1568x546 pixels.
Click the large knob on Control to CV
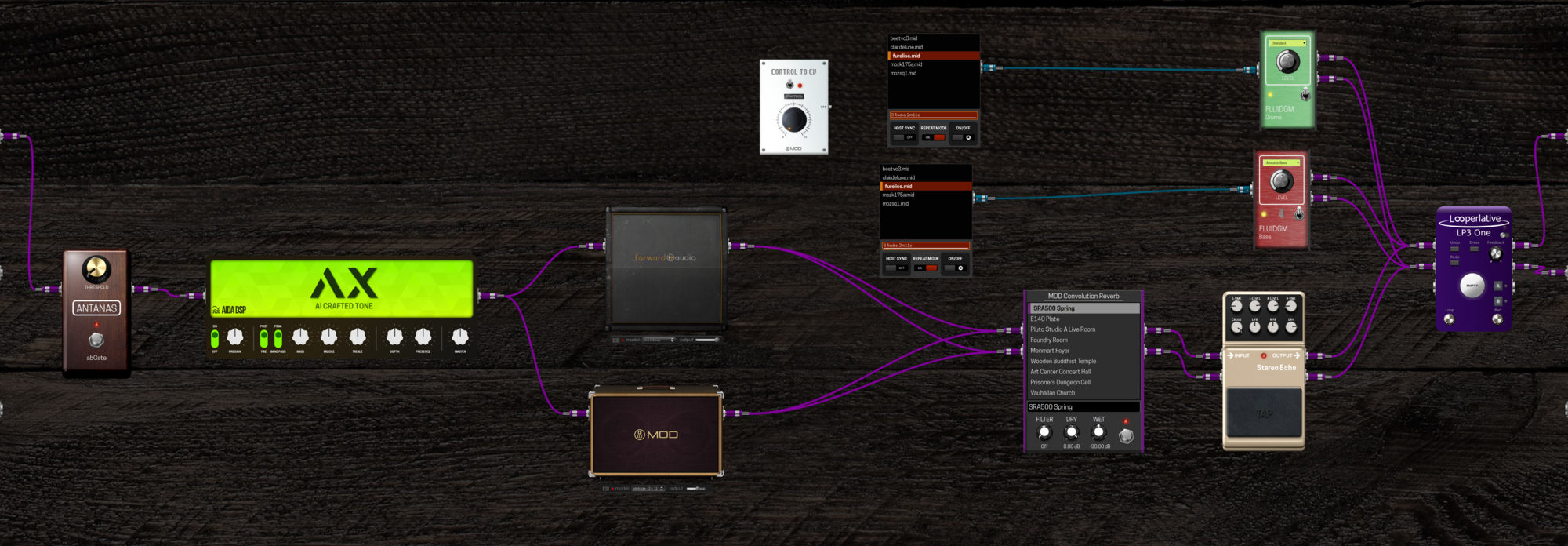pos(793,120)
